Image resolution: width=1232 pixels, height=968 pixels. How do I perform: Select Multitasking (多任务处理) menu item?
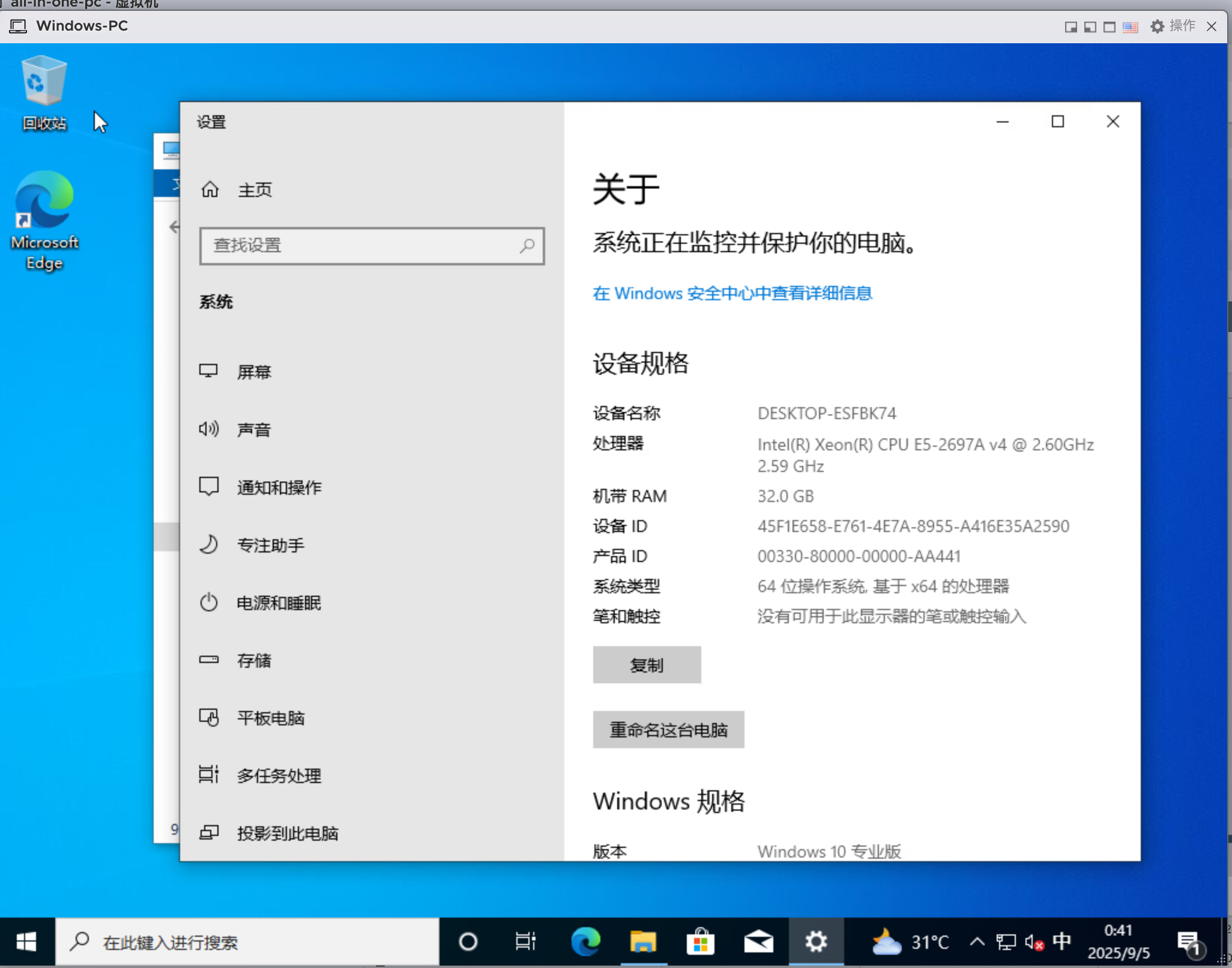(279, 775)
